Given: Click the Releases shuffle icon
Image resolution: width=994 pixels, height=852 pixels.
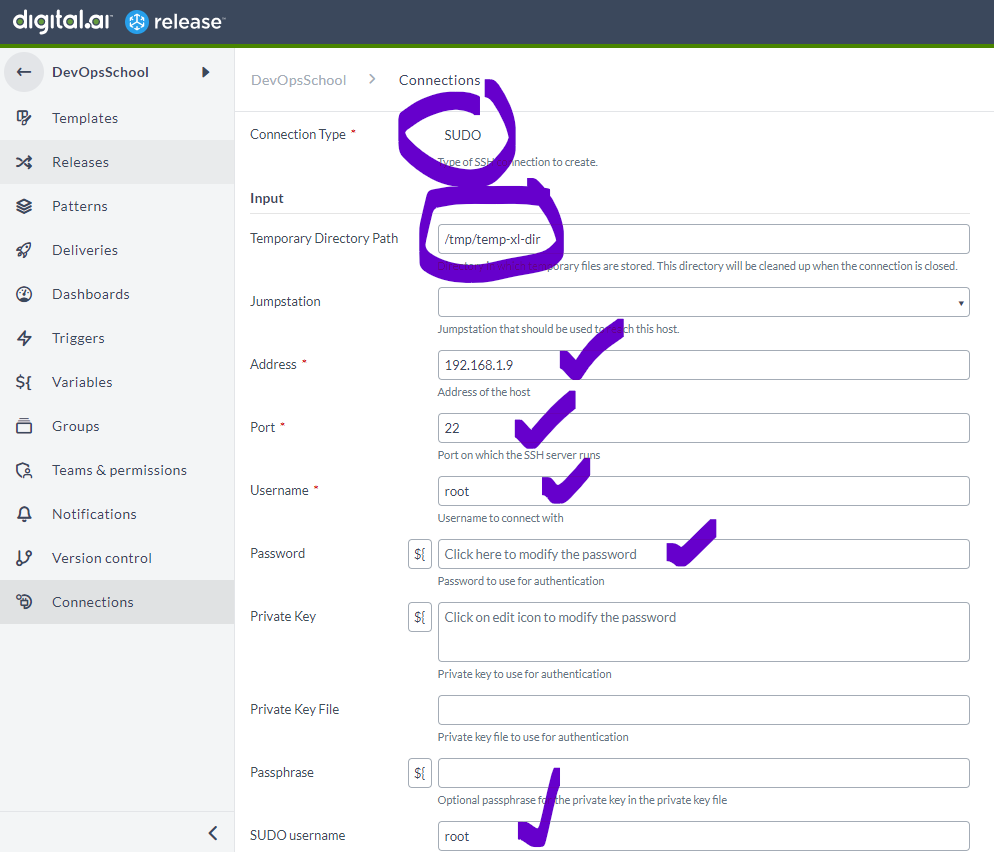Looking at the screenshot, I should [24, 162].
